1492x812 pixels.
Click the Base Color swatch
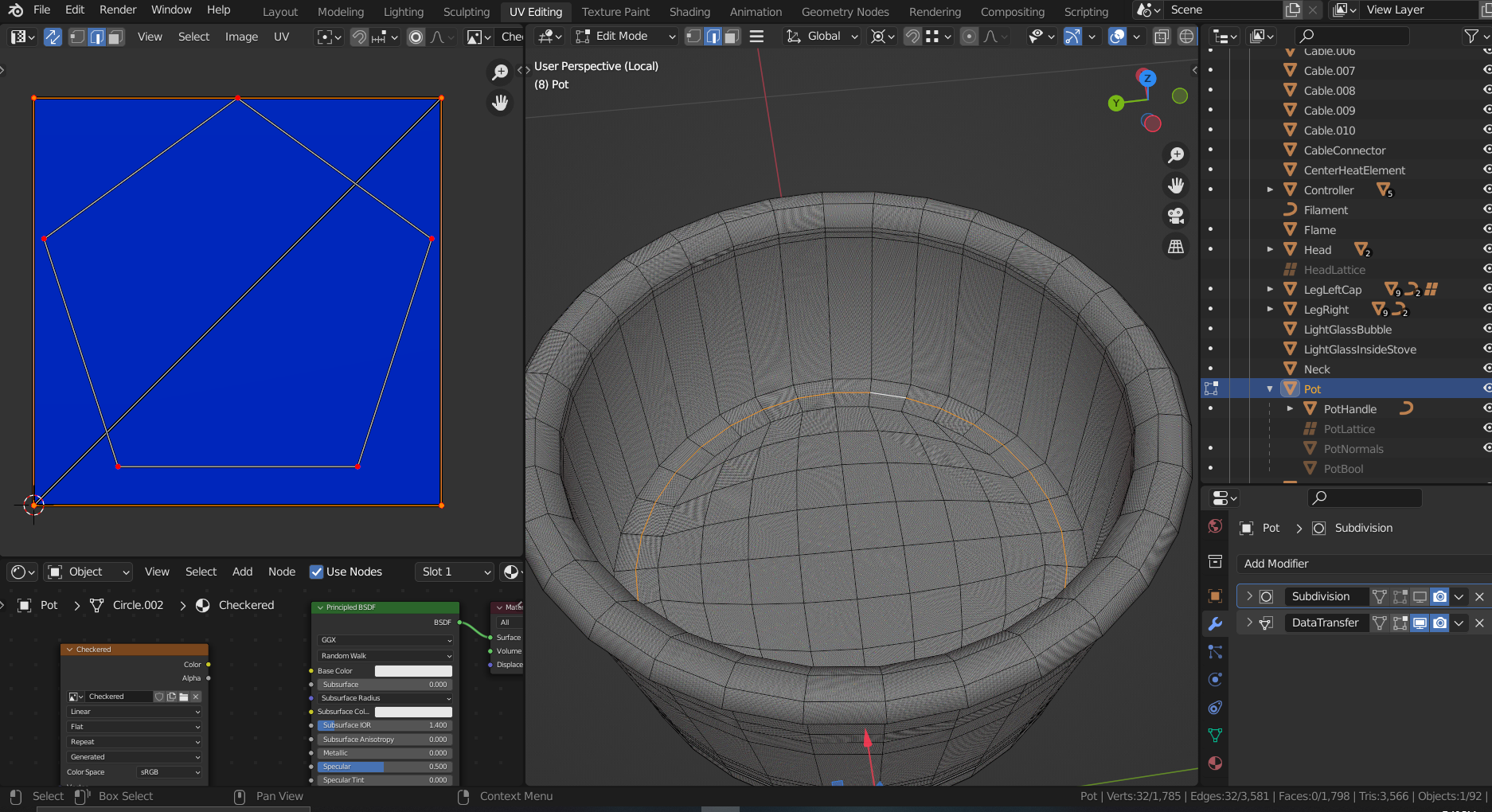(x=413, y=671)
